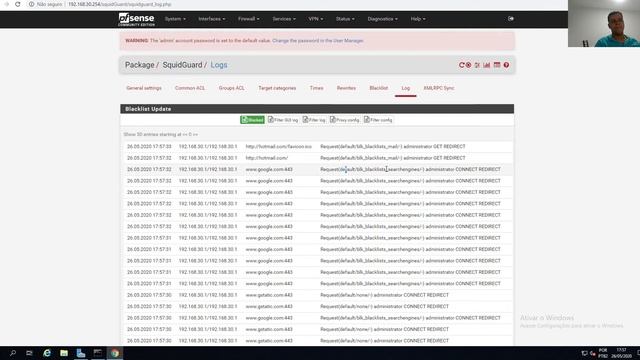Open the VPN dropdown menu
Image resolution: width=640 pixels, height=360 pixels.
point(316,19)
